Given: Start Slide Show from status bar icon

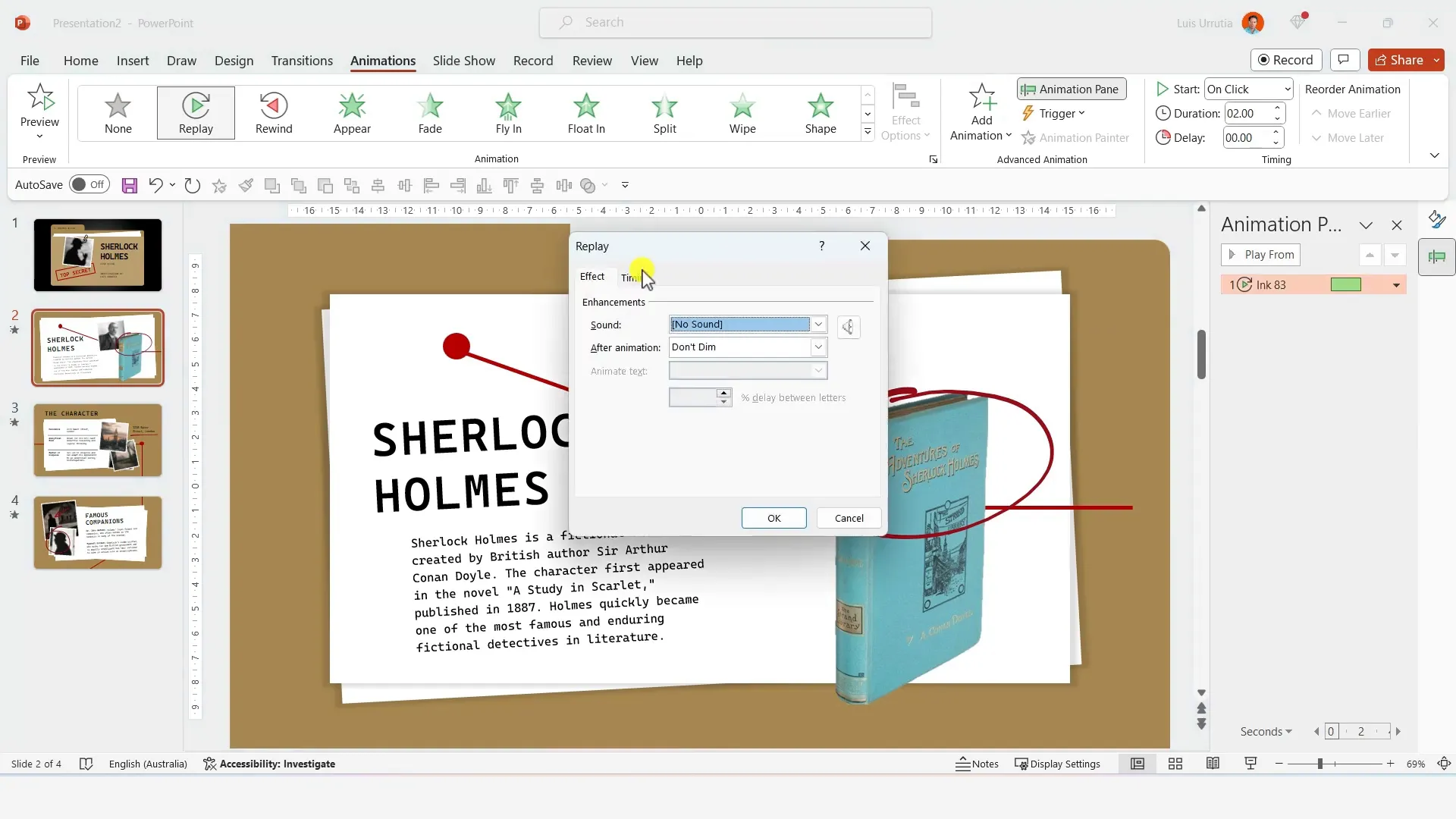Looking at the screenshot, I should pos(1250,764).
